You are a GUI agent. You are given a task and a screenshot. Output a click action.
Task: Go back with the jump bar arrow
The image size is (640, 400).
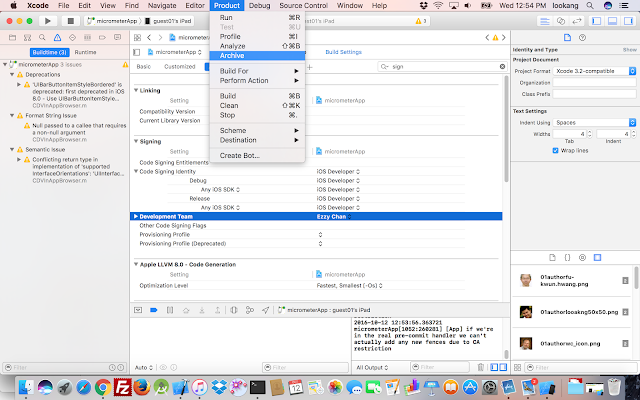[149, 38]
